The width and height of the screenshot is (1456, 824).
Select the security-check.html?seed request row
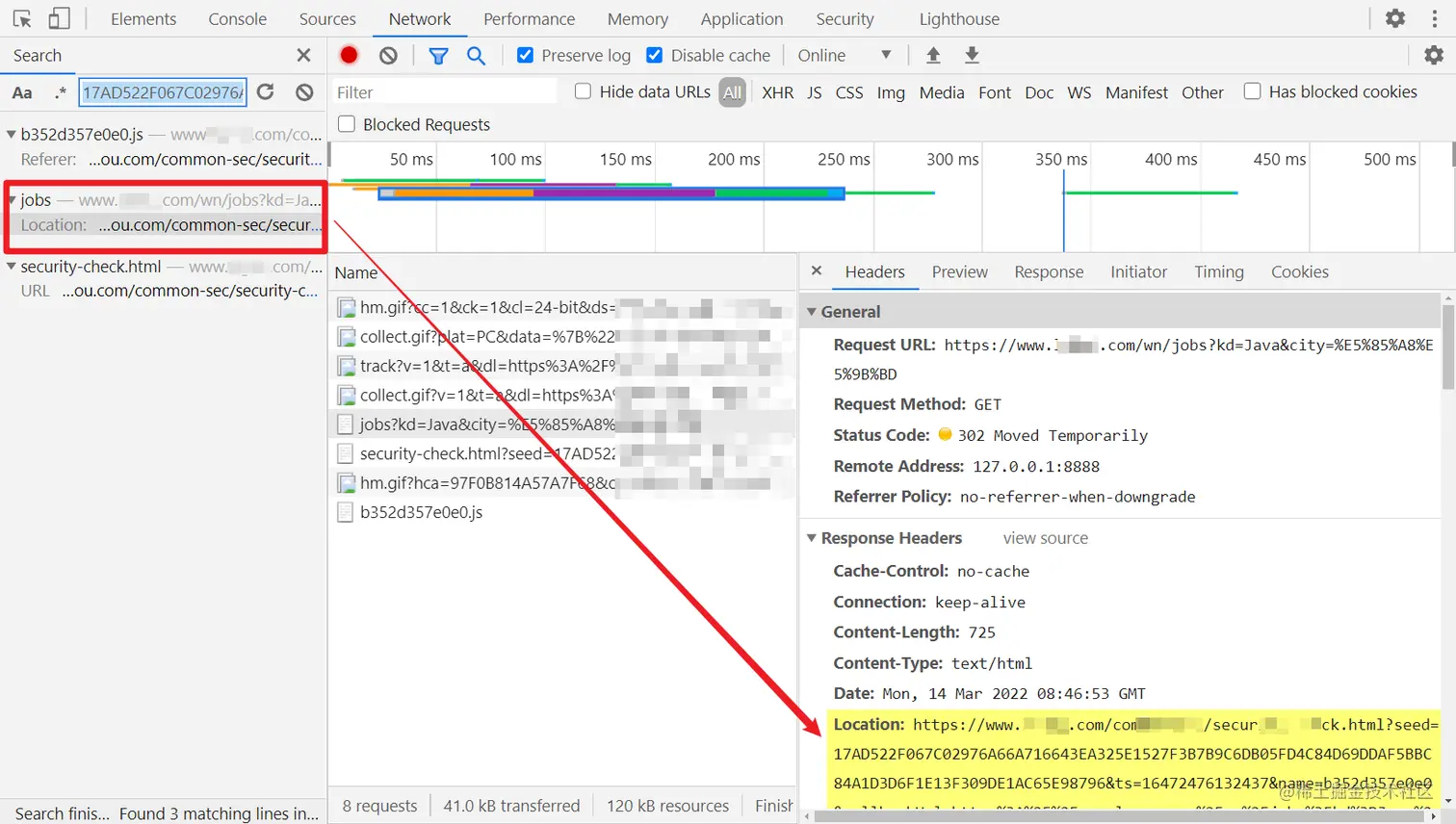[562, 453]
